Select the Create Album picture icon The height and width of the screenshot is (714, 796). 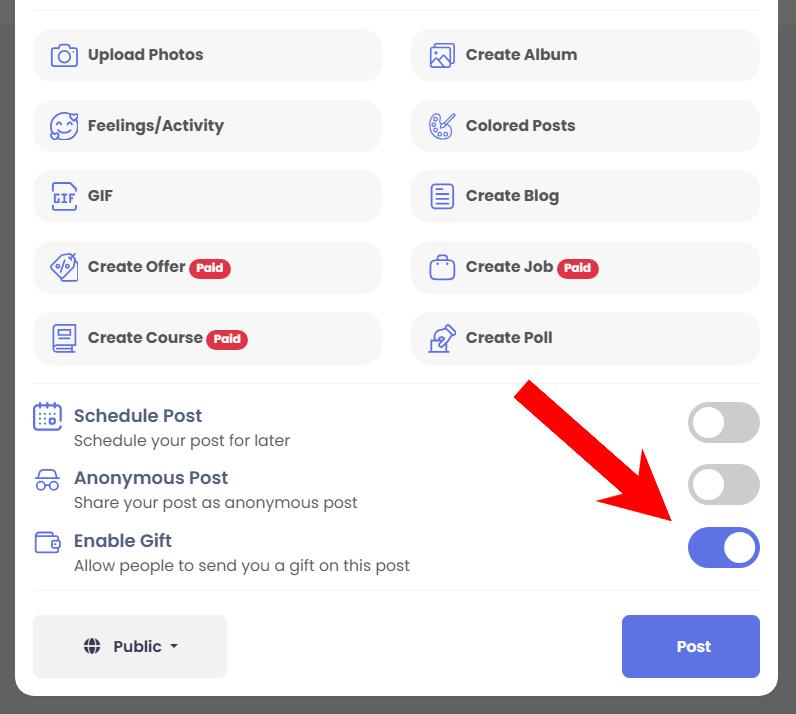click(442, 55)
